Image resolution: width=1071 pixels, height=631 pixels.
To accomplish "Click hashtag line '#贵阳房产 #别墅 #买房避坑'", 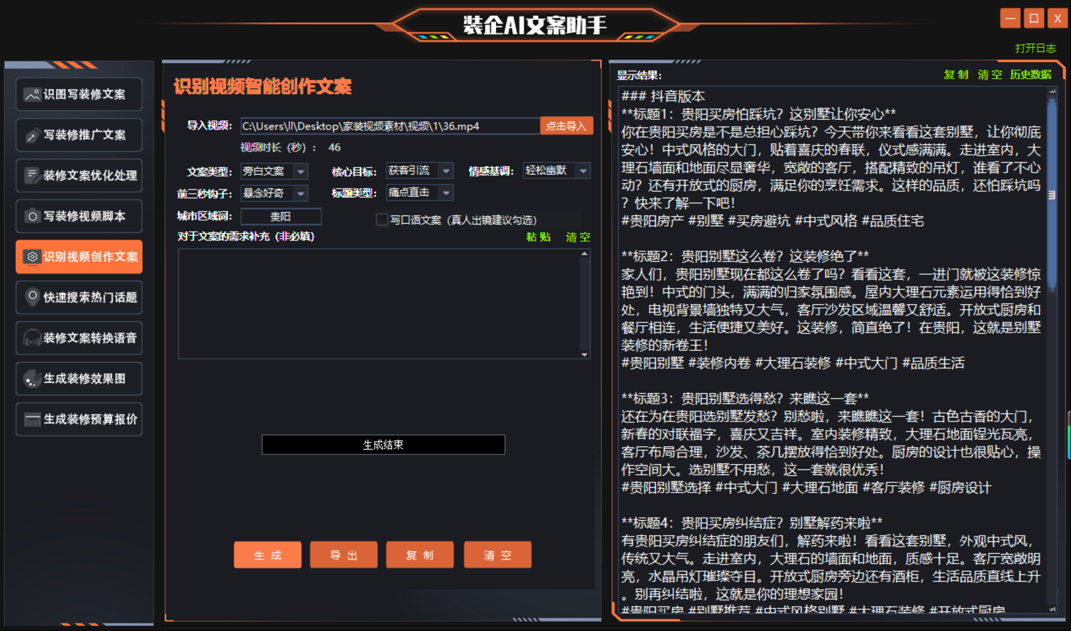I will pos(772,221).
